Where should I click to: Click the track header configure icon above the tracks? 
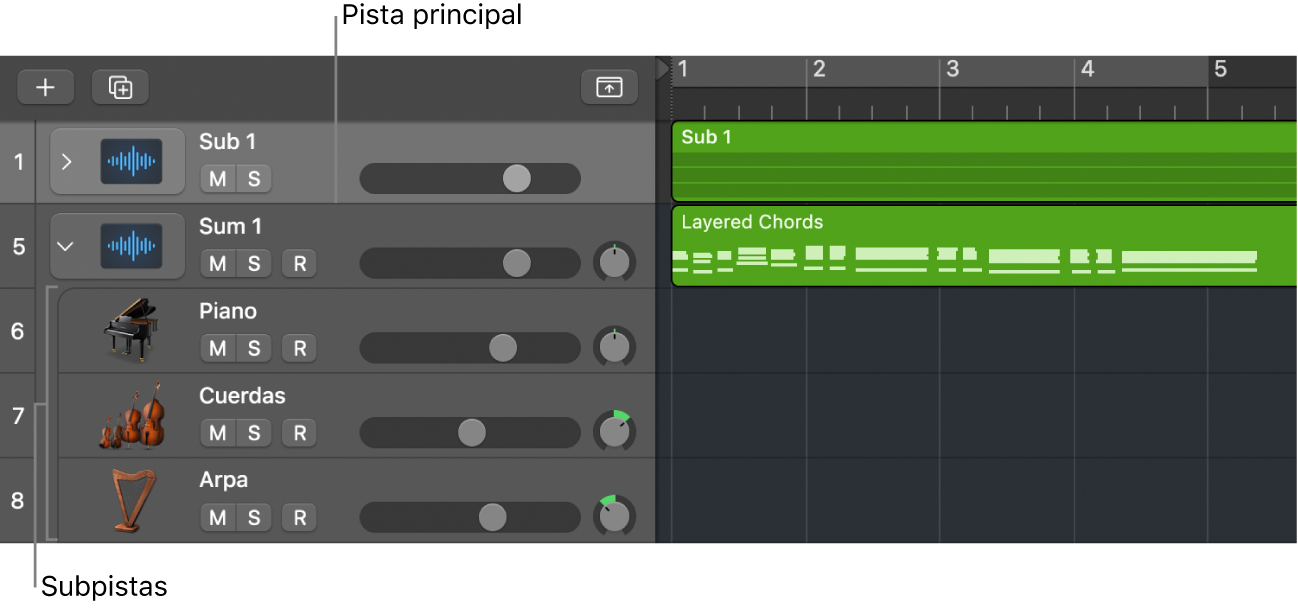click(x=609, y=87)
